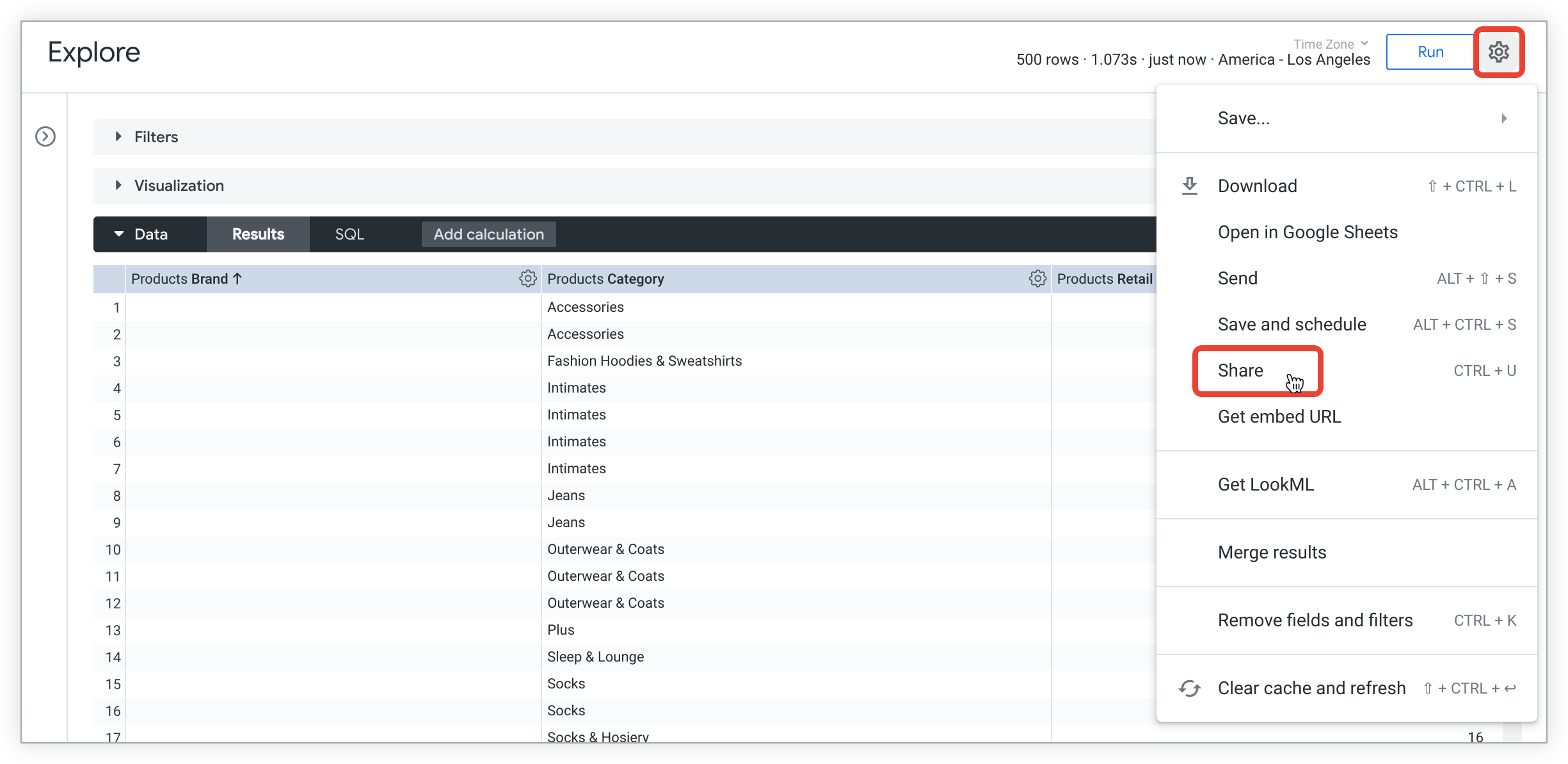Collapse the Data section
1568x764 pixels.
[119, 234]
